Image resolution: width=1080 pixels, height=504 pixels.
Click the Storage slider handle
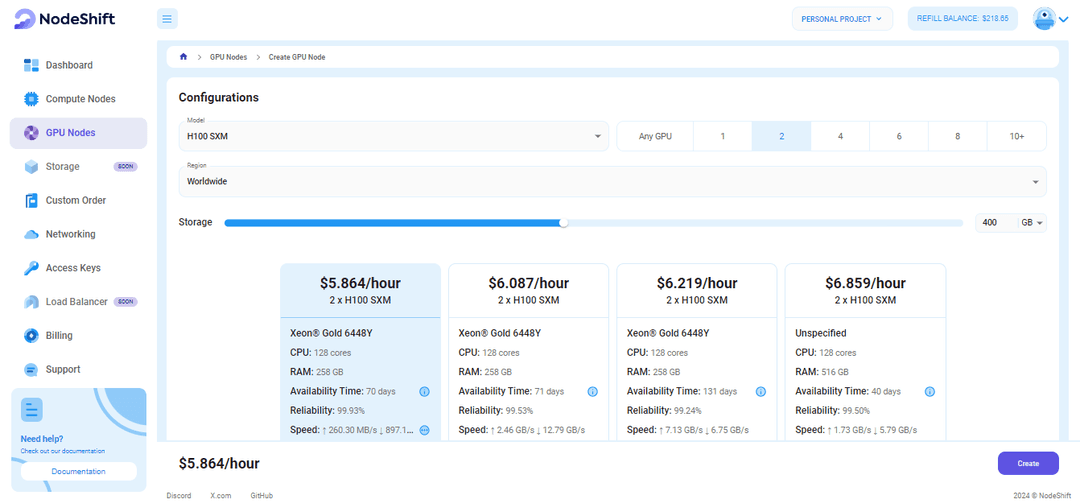(x=563, y=222)
